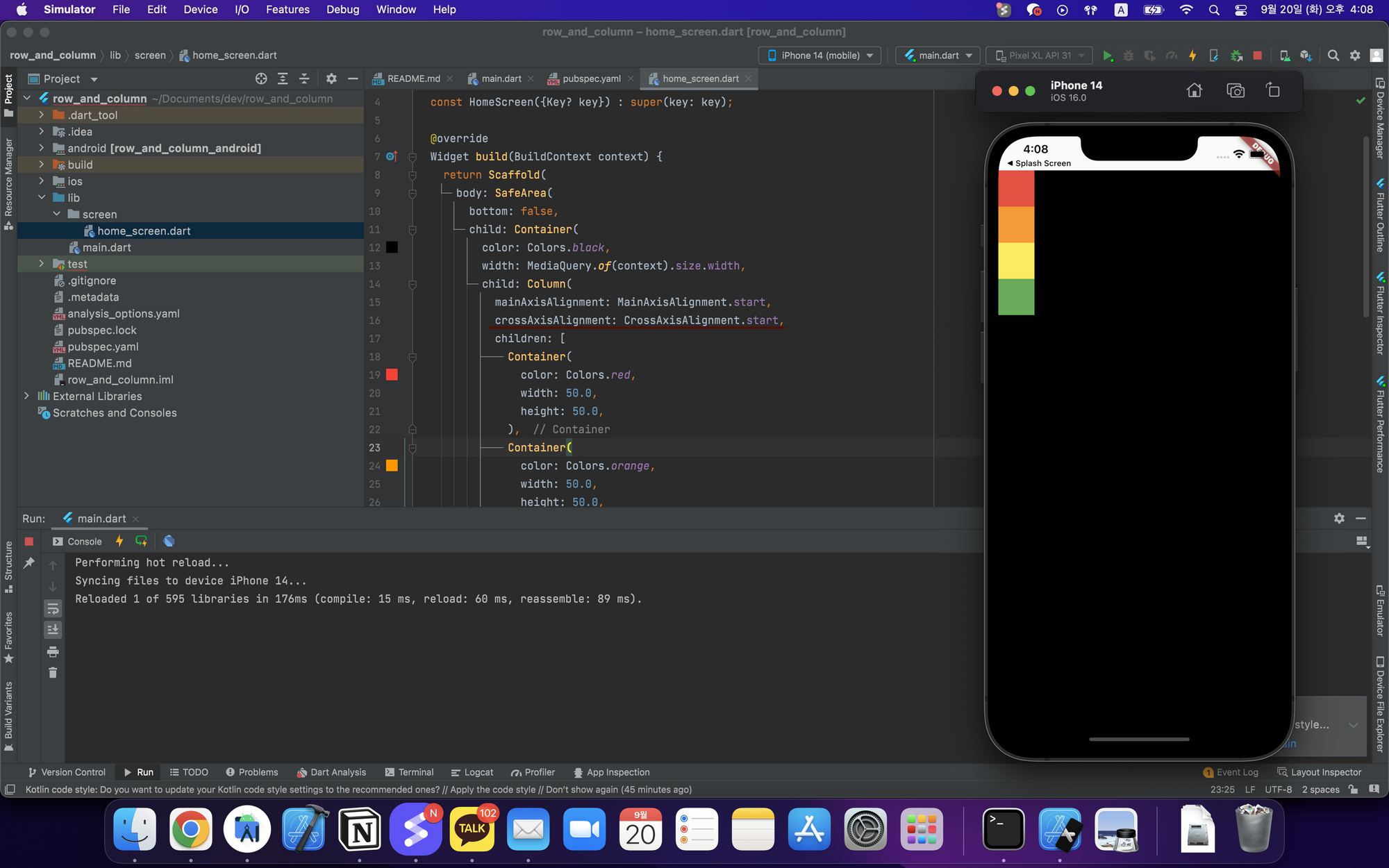The width and height of the screenshot is (1389, 868).
Task: Click the Search Everywhere magnifier icon
Action: [x=1333, y=56]
